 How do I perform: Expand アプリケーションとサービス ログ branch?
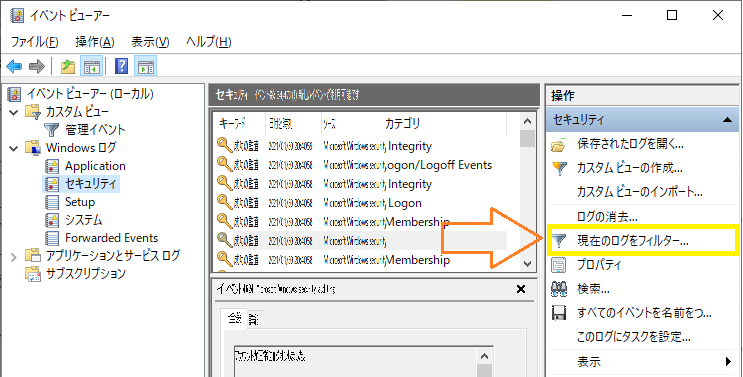[14, 257]
